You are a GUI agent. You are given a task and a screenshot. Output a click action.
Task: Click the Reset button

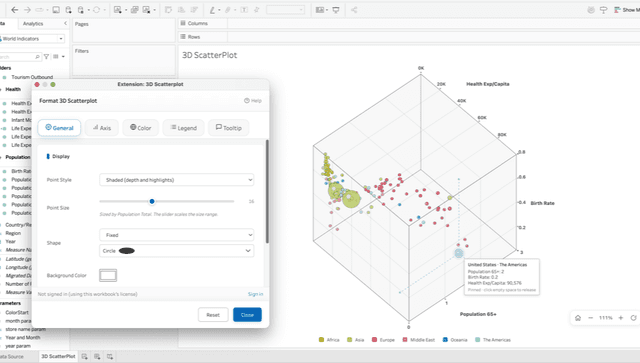click(x=213, y=315)
